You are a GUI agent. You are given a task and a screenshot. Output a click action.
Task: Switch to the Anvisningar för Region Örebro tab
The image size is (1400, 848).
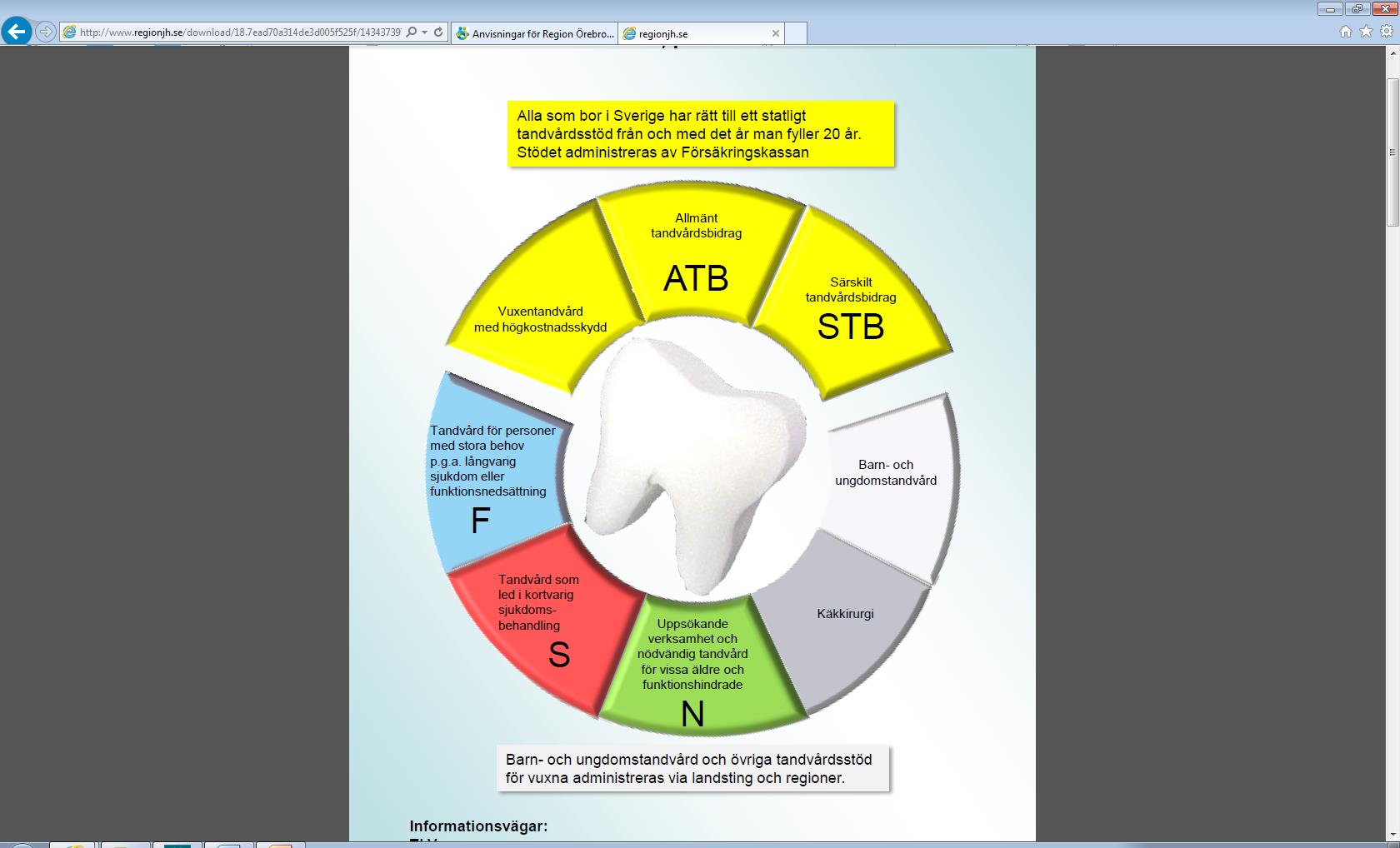pyautogui.click(x=534, y=34)
